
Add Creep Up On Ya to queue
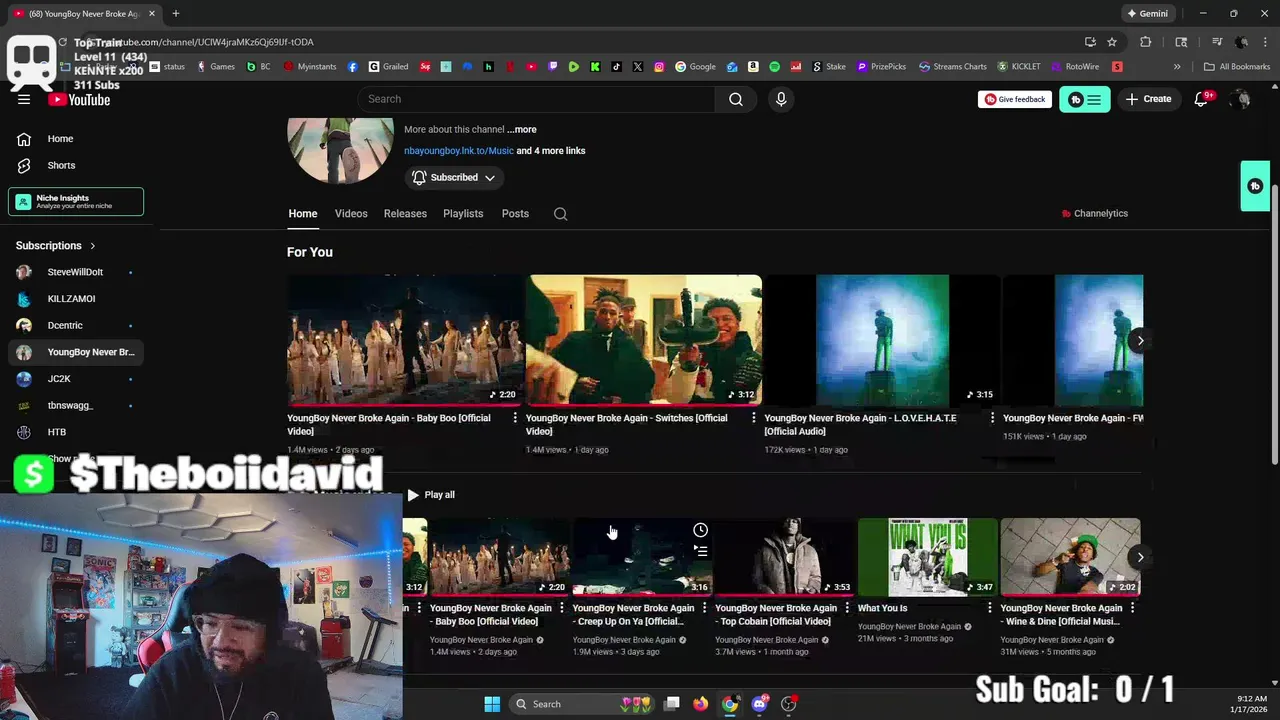click(x=700, y=551)
